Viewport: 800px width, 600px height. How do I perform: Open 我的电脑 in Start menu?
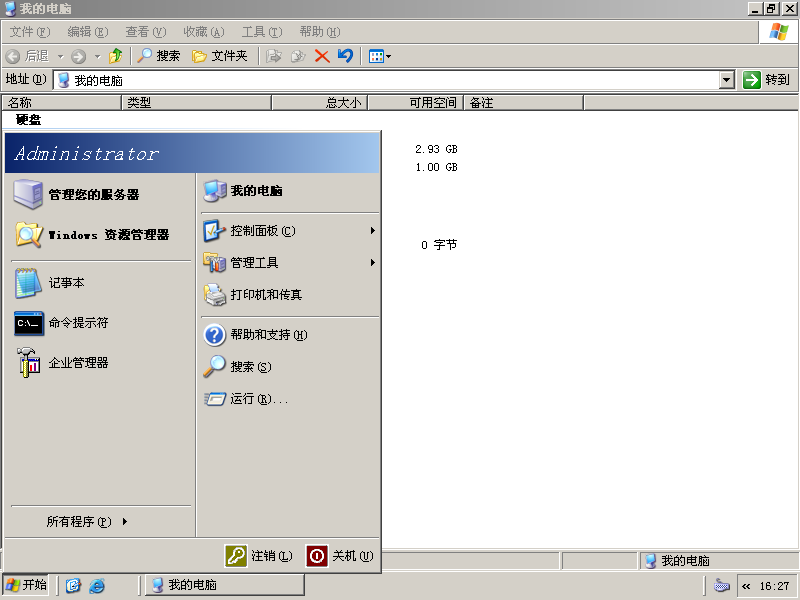coord(289,191)
